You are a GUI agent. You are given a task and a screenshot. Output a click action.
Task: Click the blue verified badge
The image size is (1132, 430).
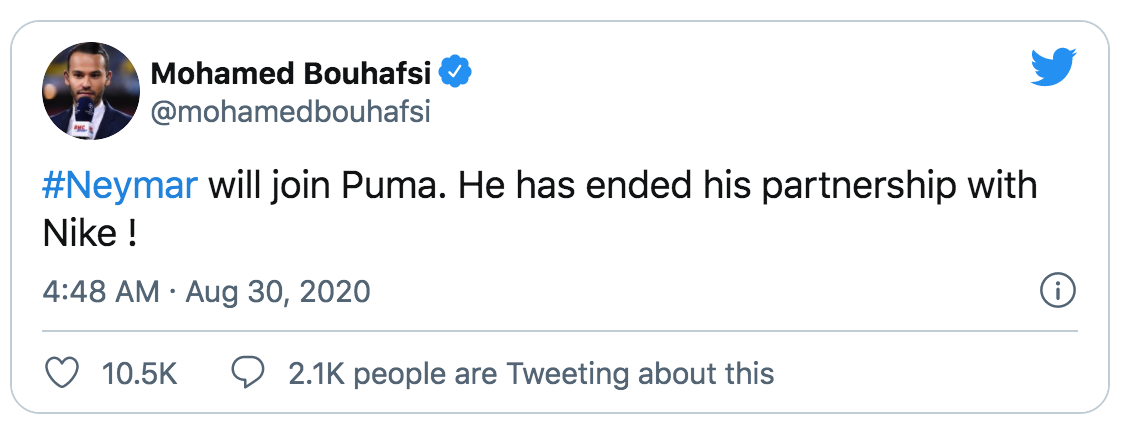point(458,72)
